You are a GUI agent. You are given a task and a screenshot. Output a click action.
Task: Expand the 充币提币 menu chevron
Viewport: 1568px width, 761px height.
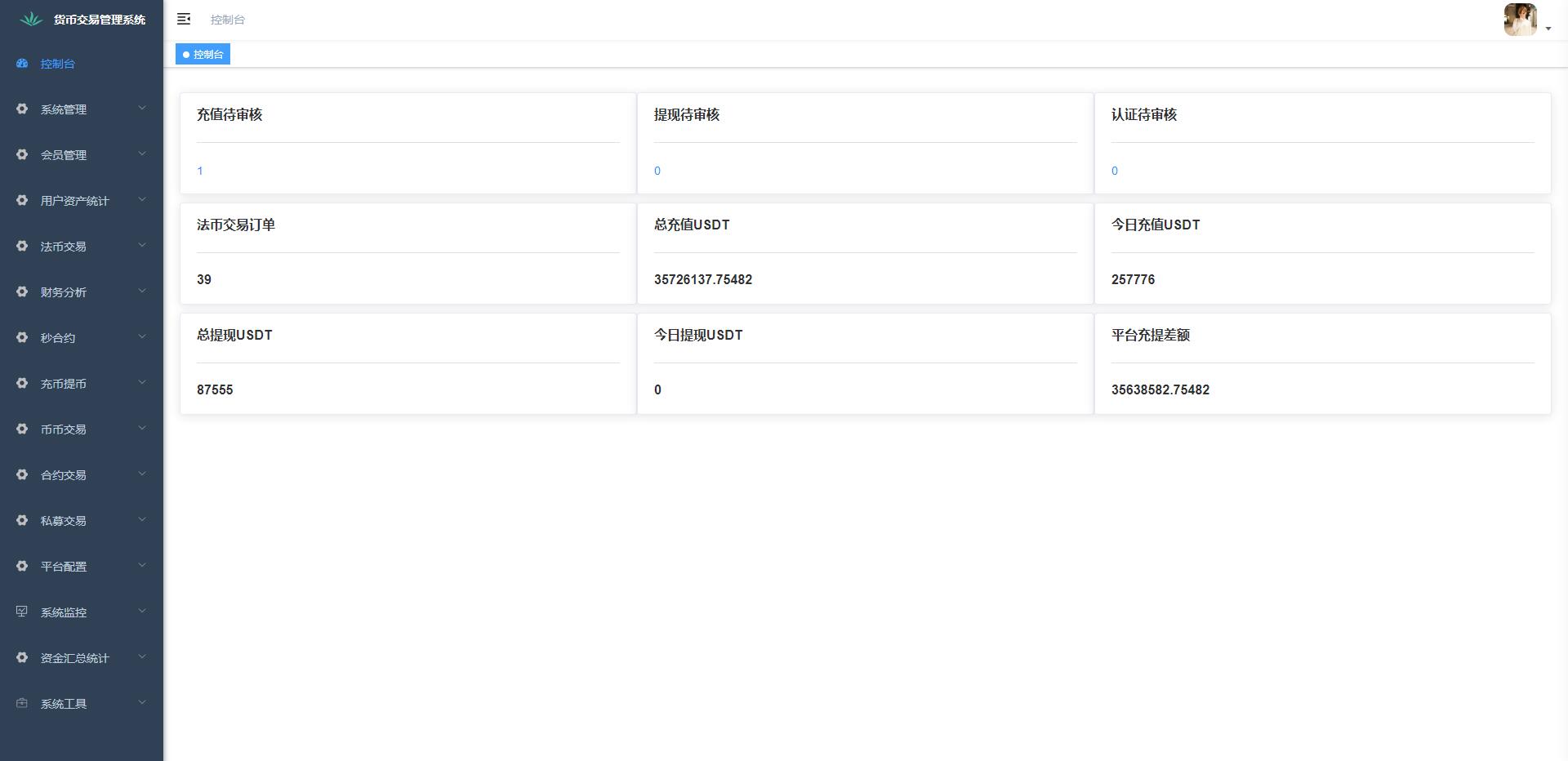click(142, 382)
